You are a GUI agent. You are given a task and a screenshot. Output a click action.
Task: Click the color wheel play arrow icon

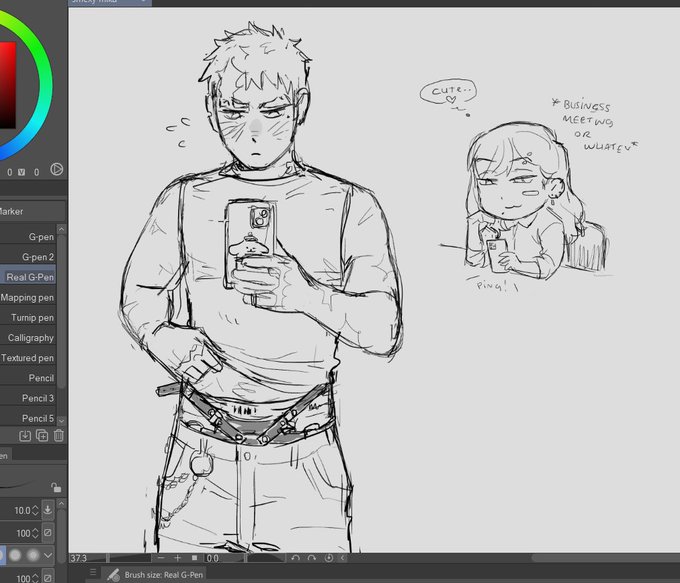pyautogui.click(x=56, y=169)
